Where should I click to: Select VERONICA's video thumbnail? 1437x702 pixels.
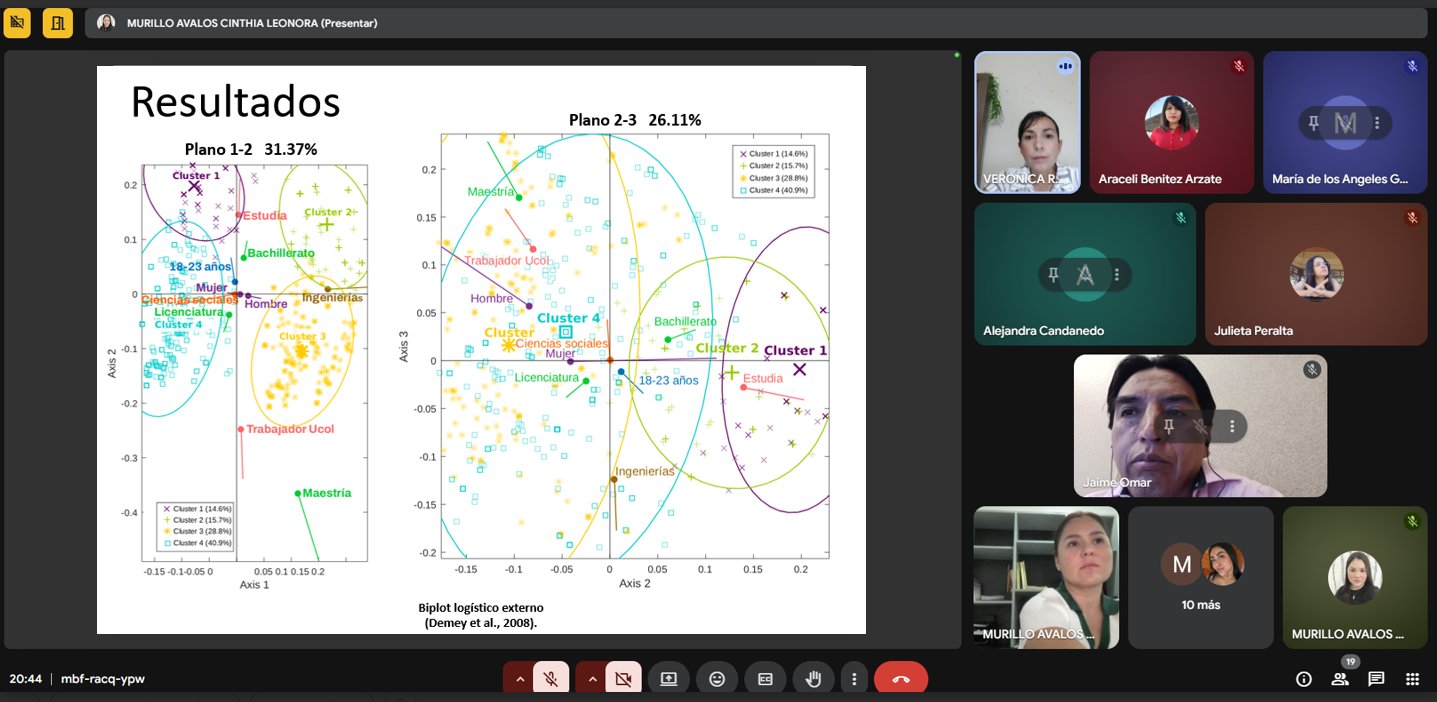coord(1027,122)
